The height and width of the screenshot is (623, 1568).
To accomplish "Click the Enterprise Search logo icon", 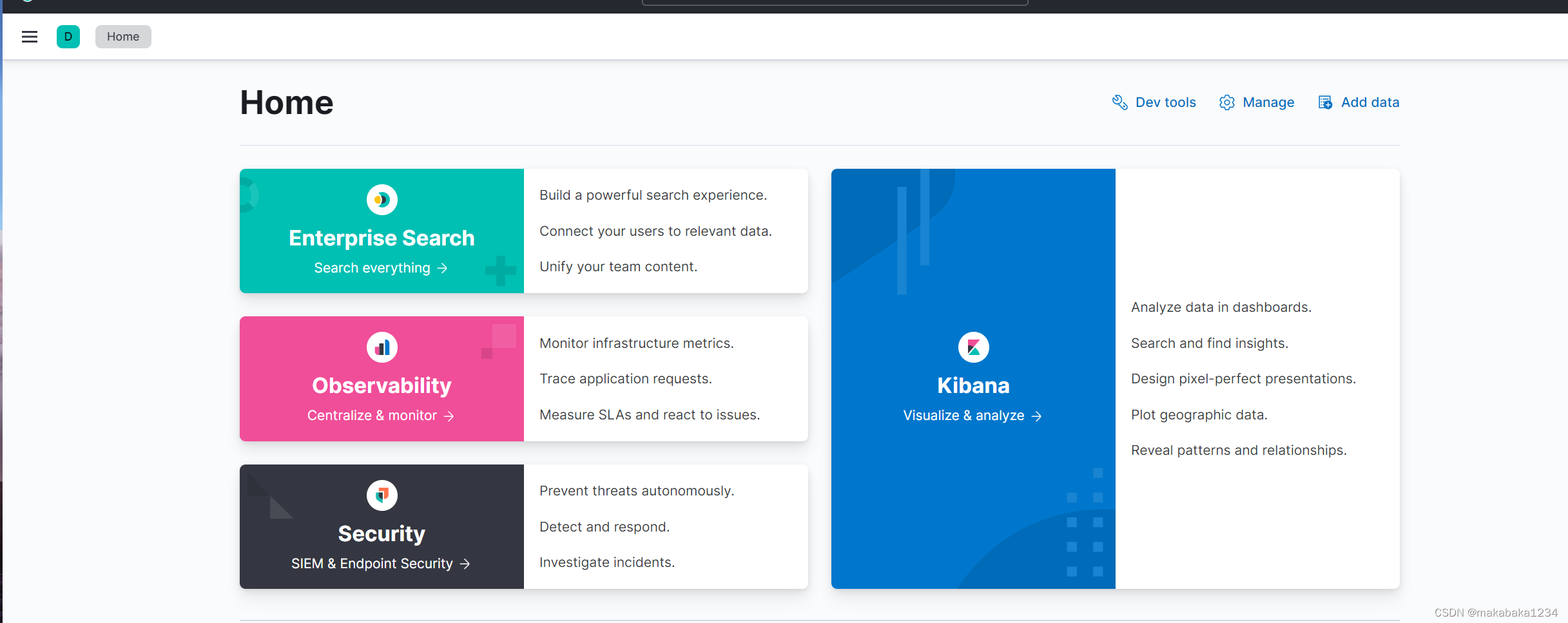I will coord(382,200).
